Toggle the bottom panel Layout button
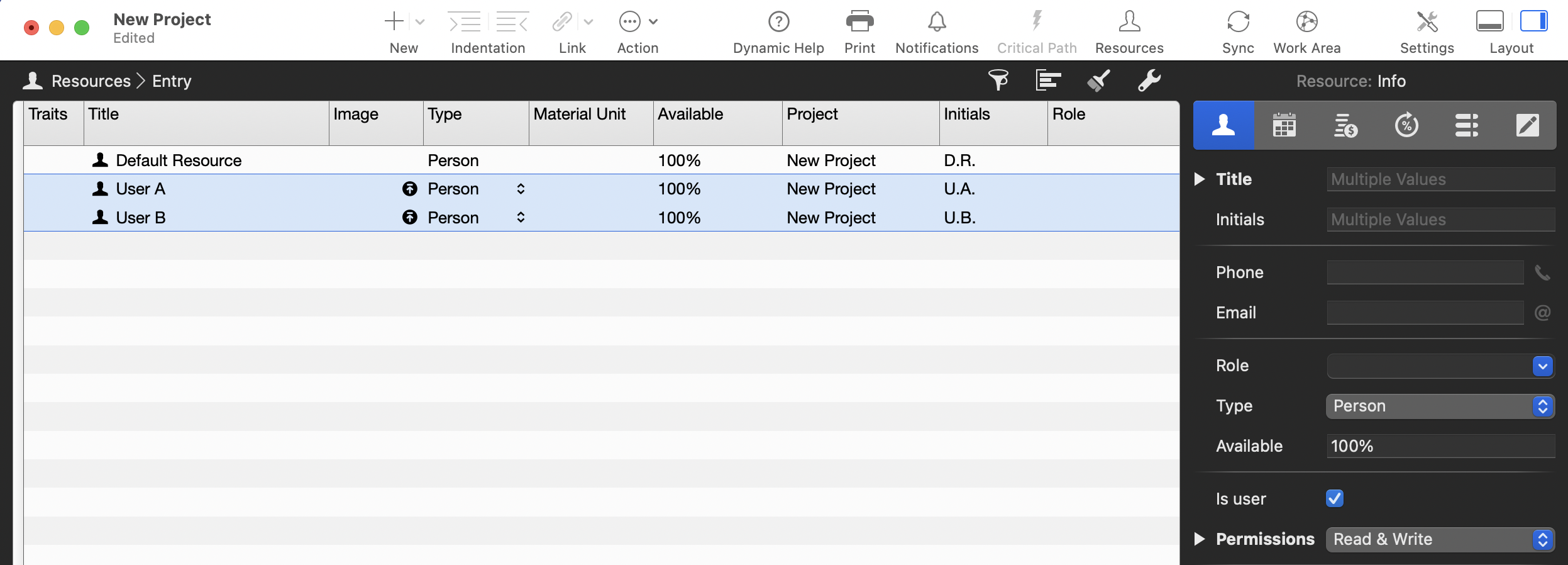Viewport: 1568px width, 565px height. pyautogui.click(x=1489, y=21)
